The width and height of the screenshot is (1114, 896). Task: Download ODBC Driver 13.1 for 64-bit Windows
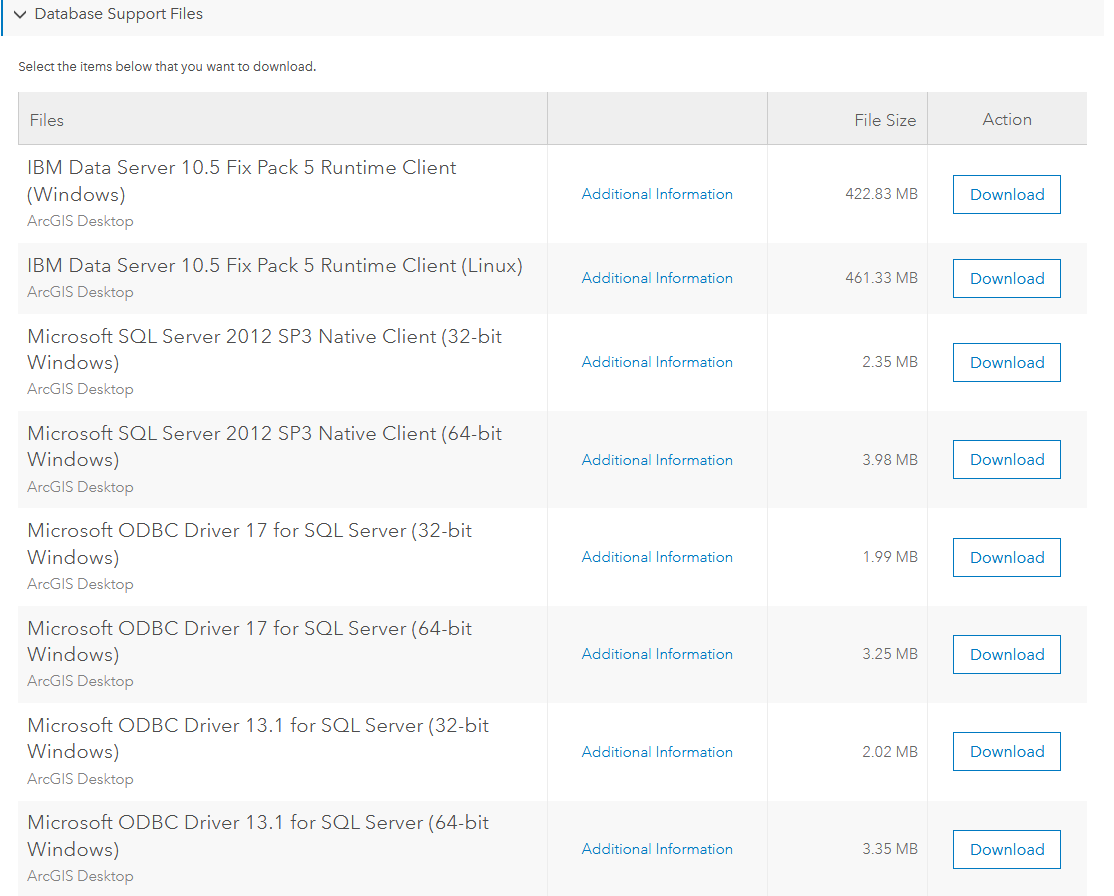pos(1006,849)
